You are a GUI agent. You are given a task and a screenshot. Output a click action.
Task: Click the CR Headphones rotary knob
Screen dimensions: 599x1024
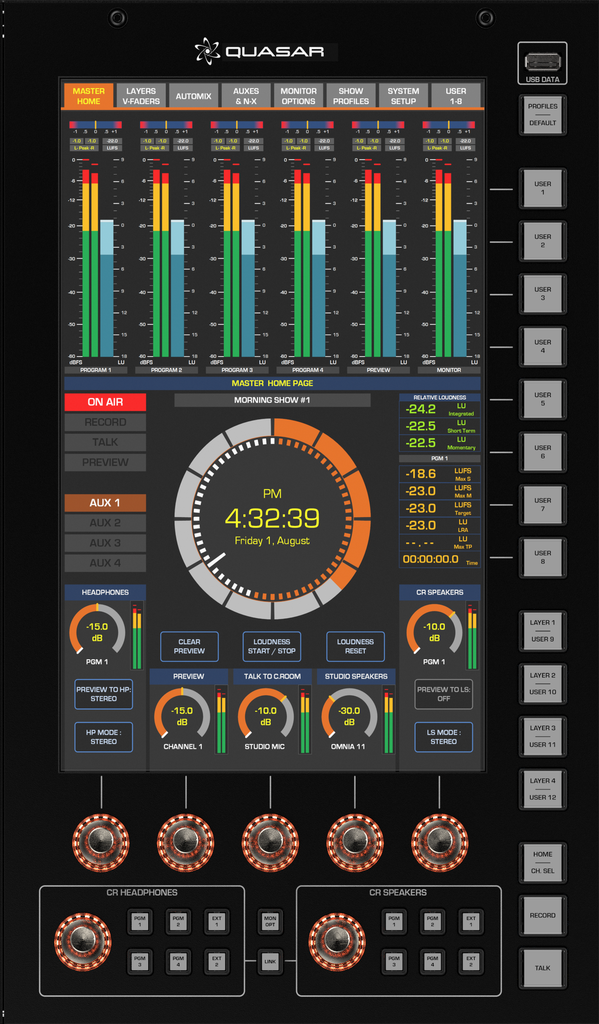click(x=81, y=940)
